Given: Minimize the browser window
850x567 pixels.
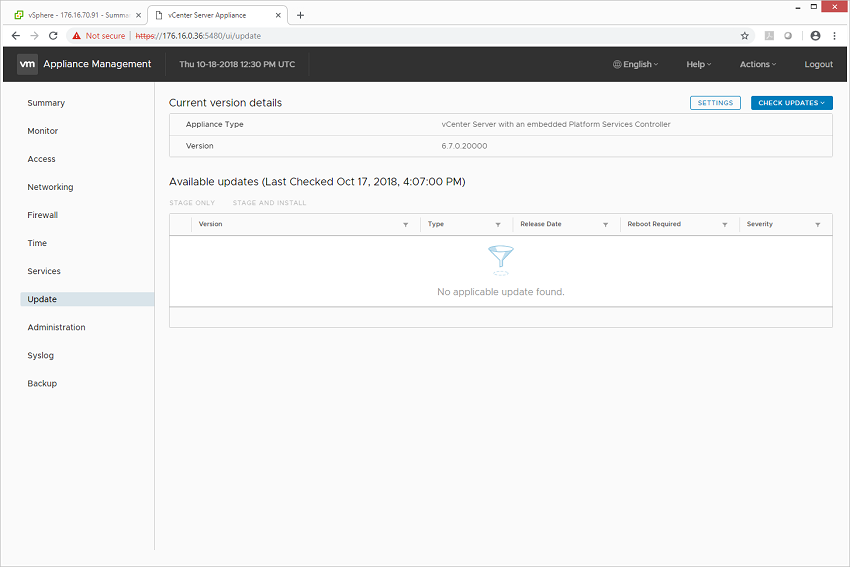Looking at the screenshot, I should click(x=797, y=7).
